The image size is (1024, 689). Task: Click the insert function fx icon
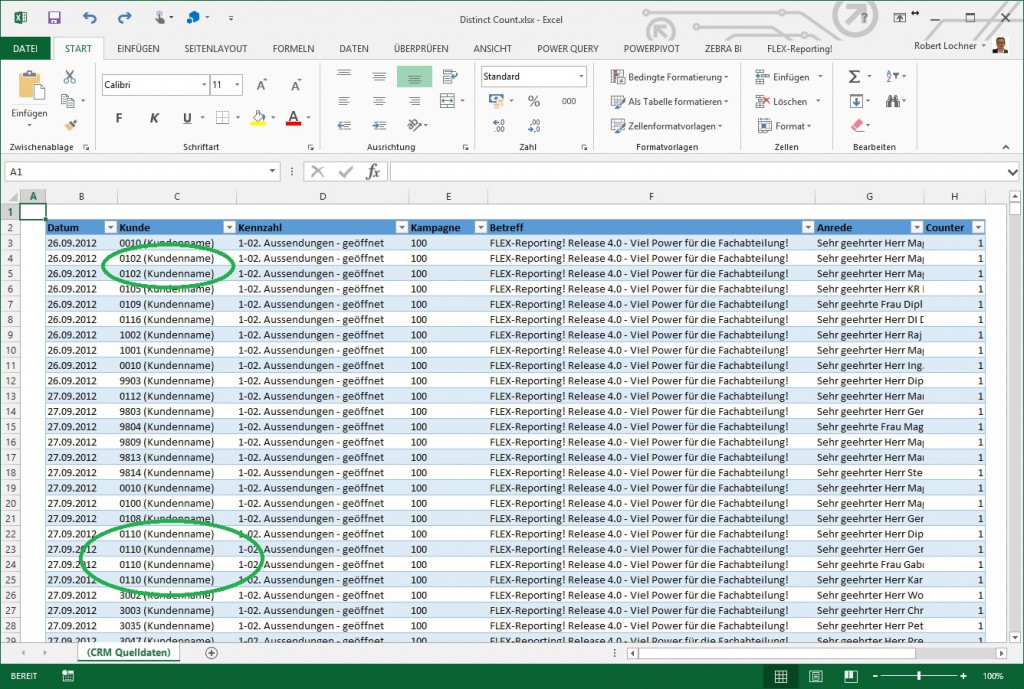373,172
